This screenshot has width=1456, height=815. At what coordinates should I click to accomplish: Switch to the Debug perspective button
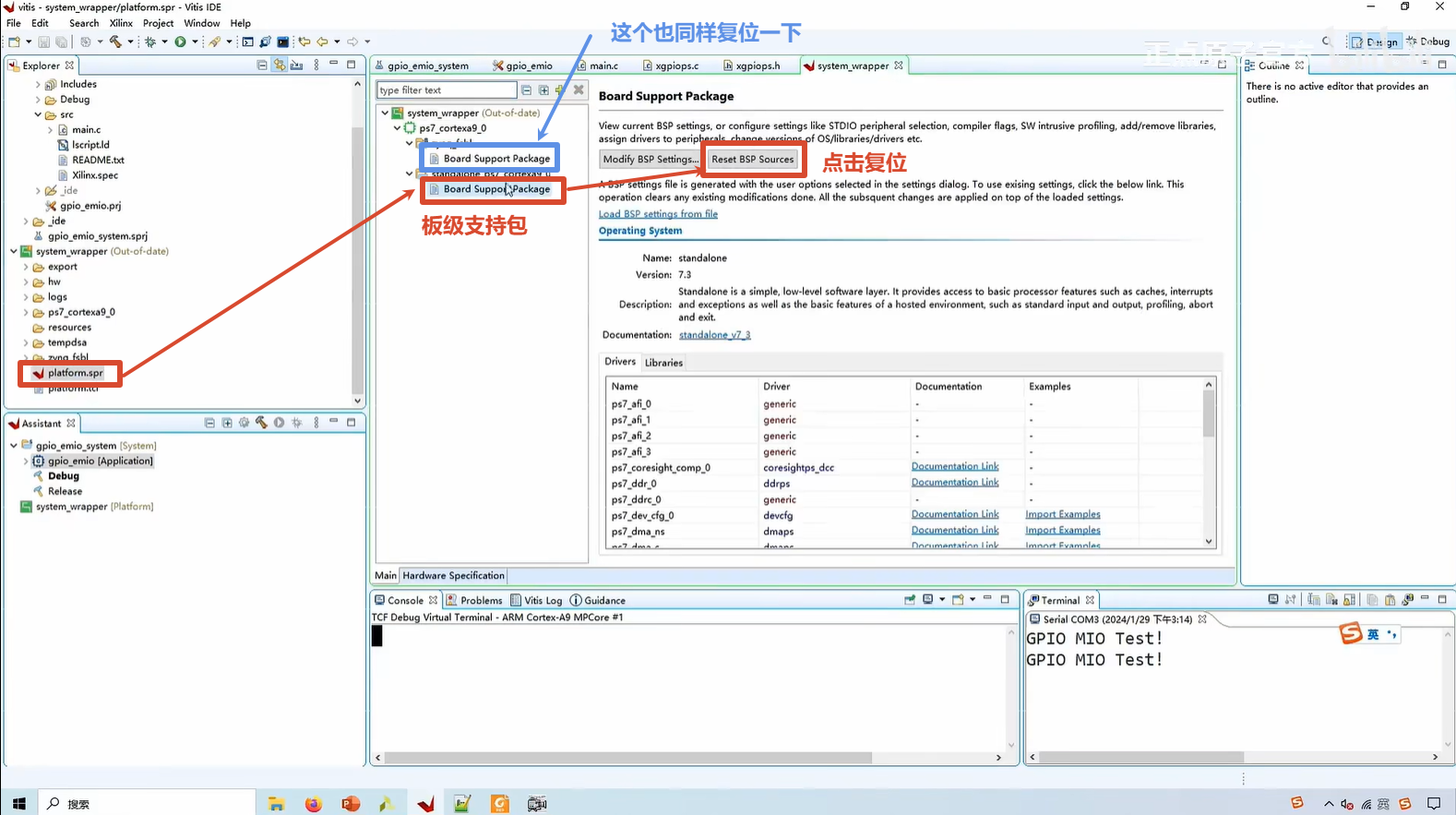1427,42
